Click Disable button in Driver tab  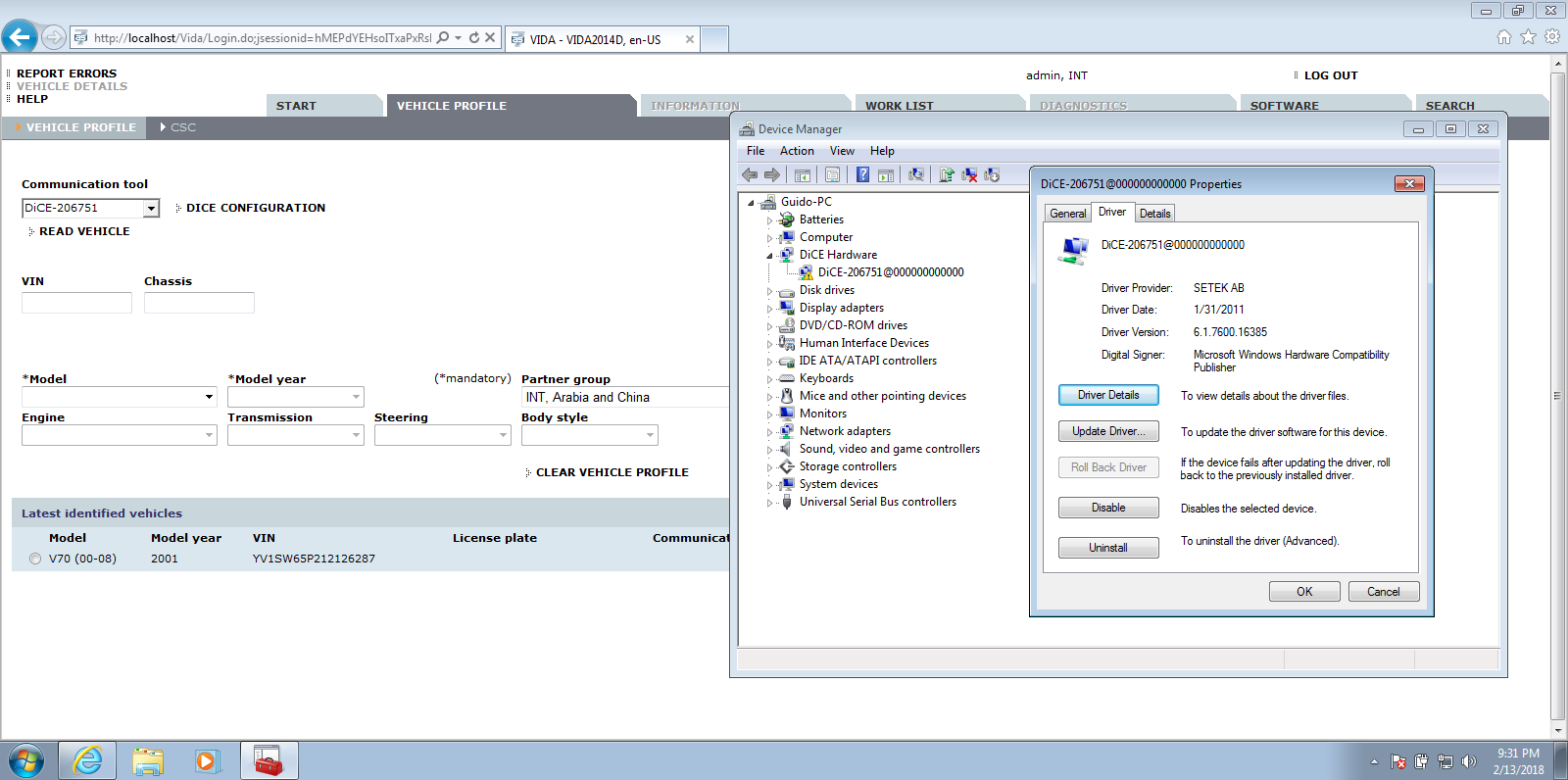tap(1108, 508)
